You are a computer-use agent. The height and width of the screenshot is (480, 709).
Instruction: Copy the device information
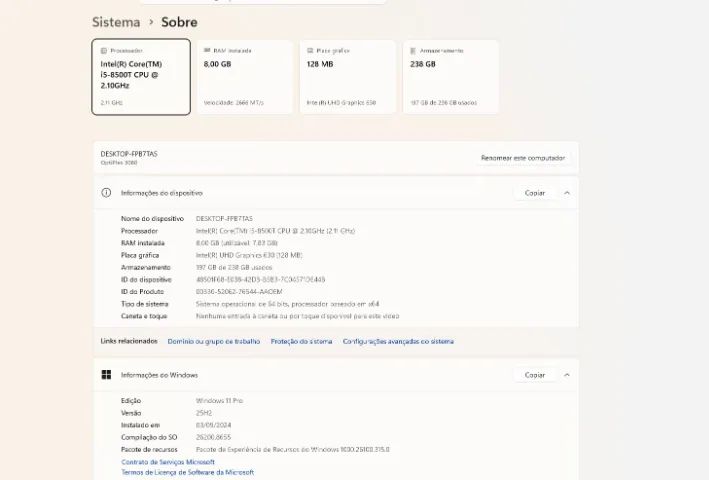(534, 193)
